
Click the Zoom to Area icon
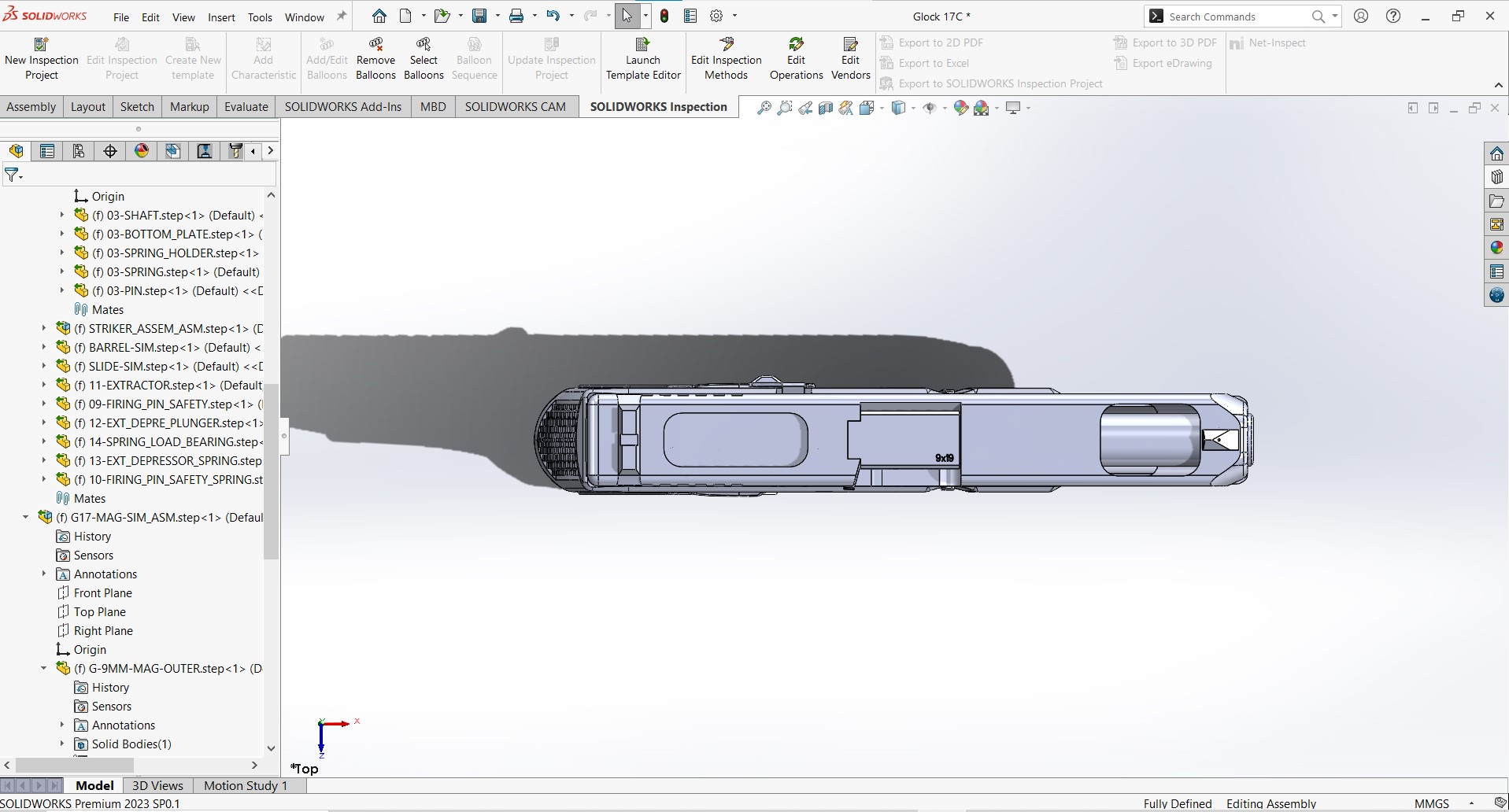click(x=785, y=108)
